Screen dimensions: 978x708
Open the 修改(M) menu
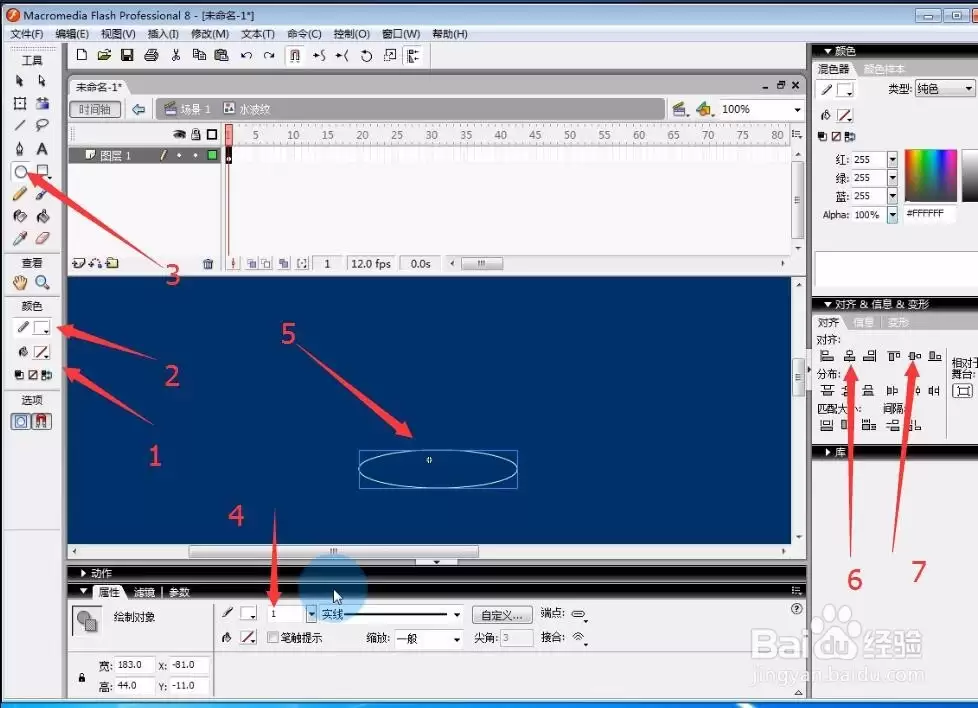click(x=210, y=34)
